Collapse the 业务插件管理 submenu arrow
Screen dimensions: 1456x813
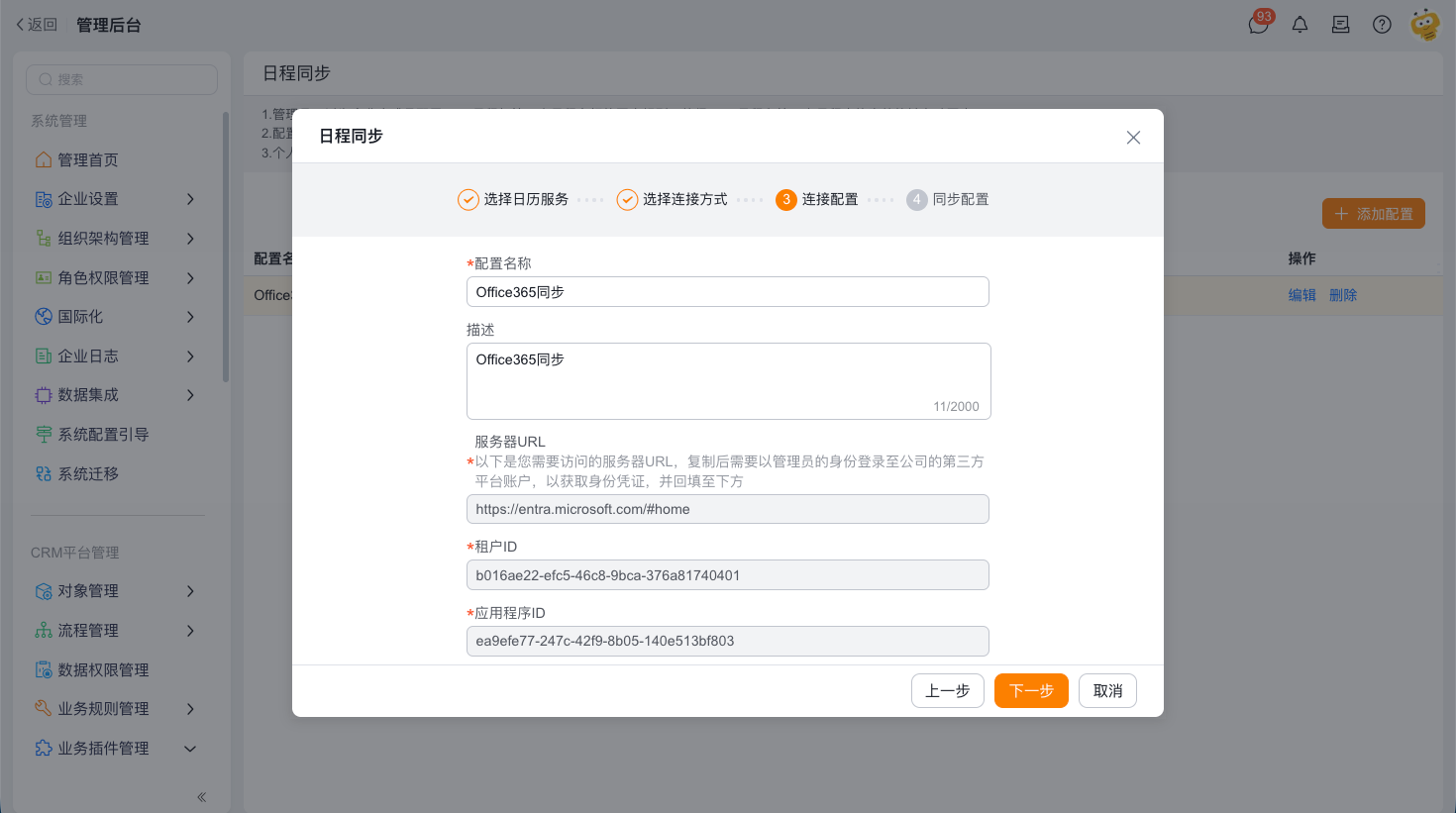190,748
